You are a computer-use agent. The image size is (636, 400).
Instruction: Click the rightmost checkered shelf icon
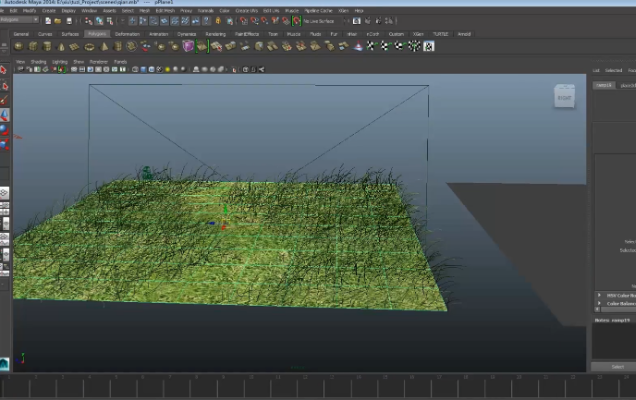tap(429, 46)
